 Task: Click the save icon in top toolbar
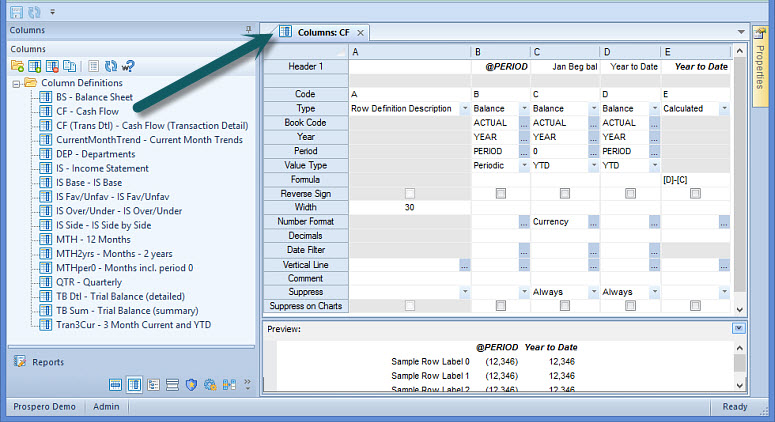point(15,10)
